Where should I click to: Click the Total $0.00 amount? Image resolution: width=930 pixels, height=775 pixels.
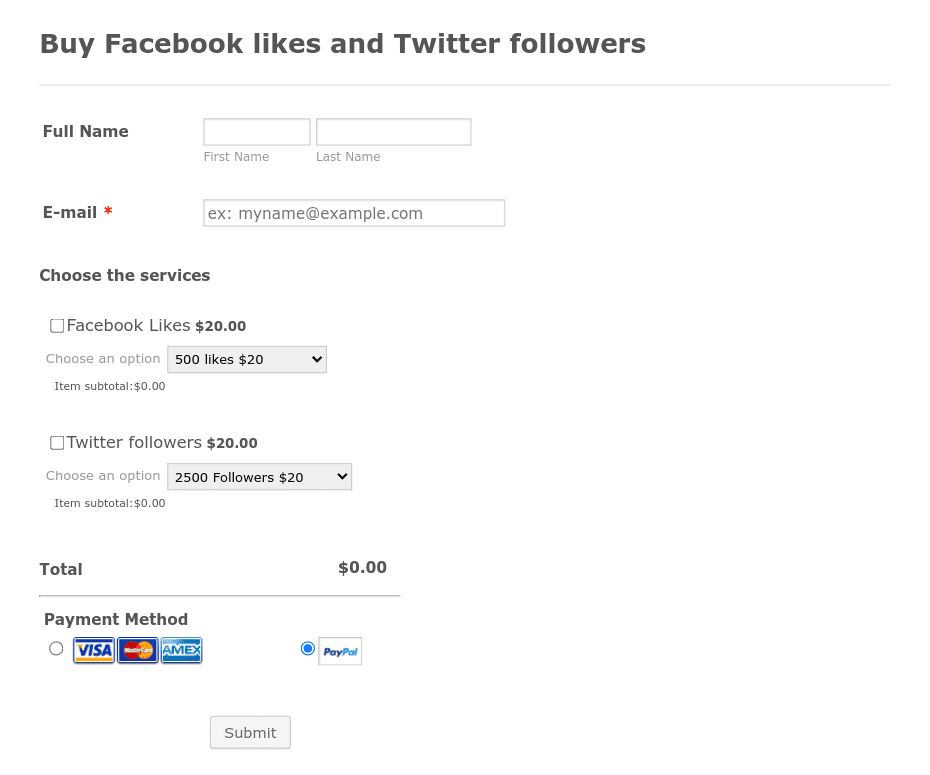point(362,567)
